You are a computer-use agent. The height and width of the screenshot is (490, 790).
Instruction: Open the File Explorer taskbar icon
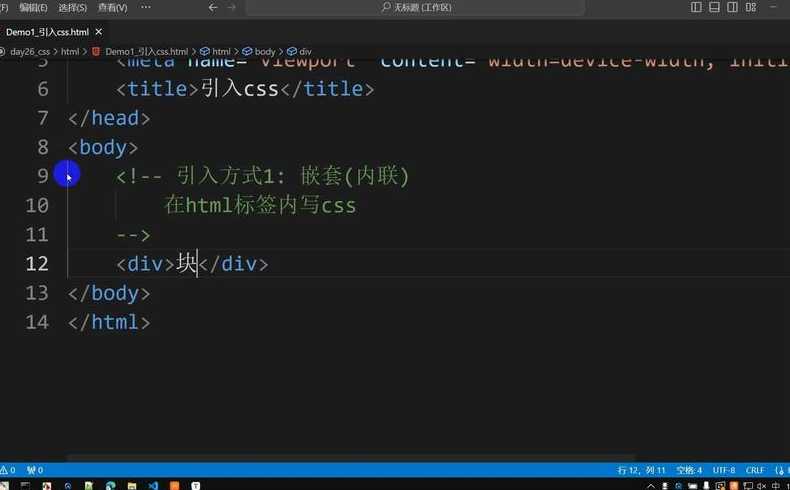pyautogui.click(x=132, y=485)
